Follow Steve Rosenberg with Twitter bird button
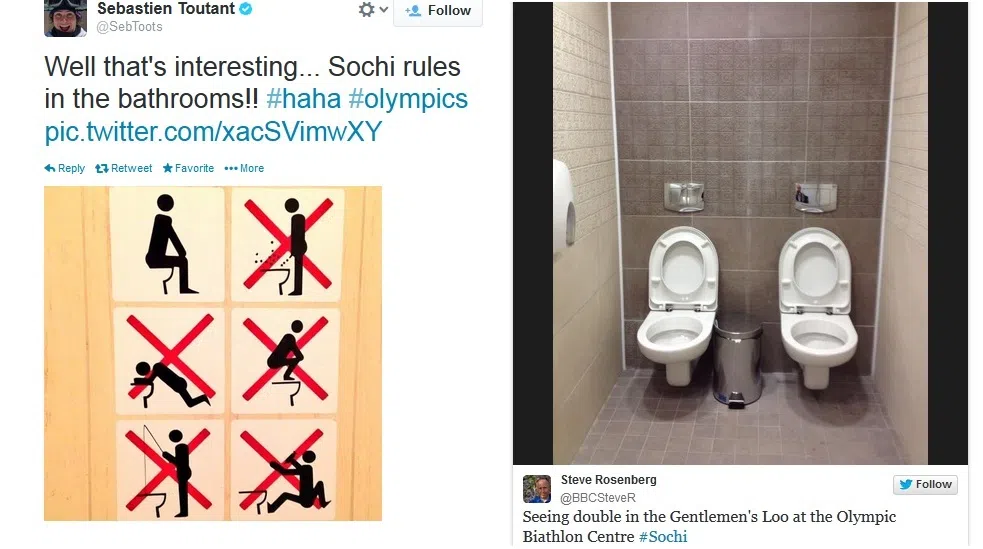 [925, 484]
